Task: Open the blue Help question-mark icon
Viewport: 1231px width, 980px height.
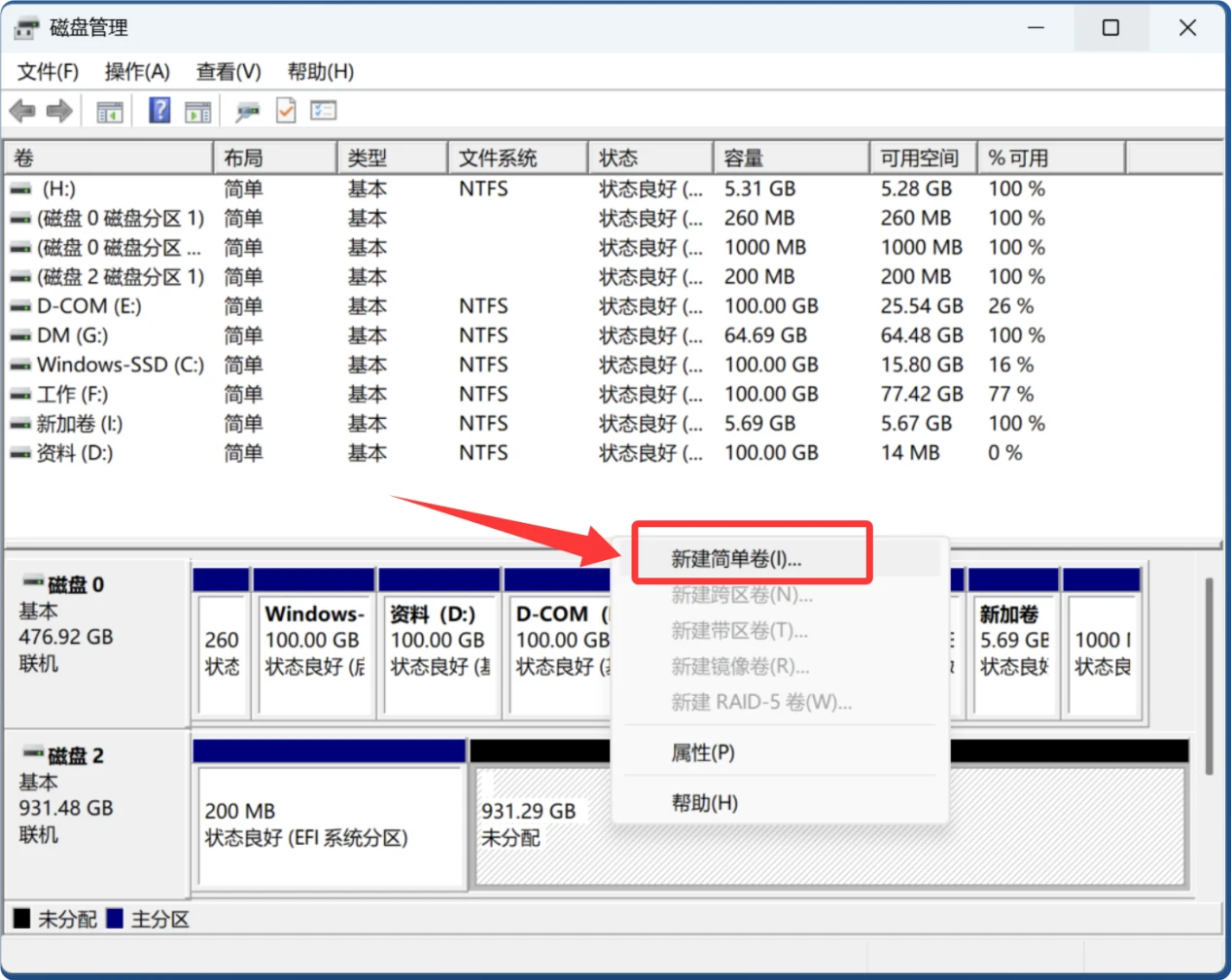Action: tap(159, 110)
